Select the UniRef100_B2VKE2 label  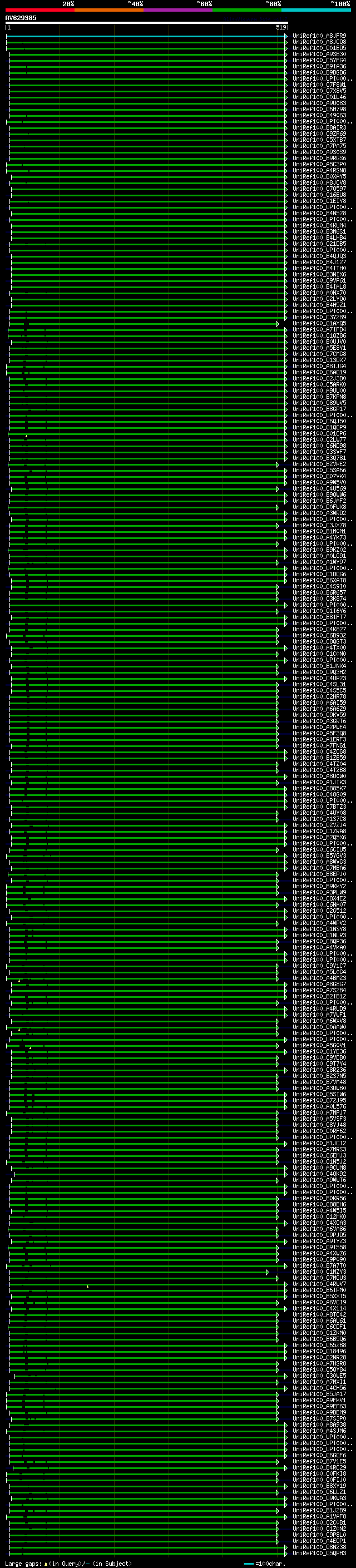(319, 464)
